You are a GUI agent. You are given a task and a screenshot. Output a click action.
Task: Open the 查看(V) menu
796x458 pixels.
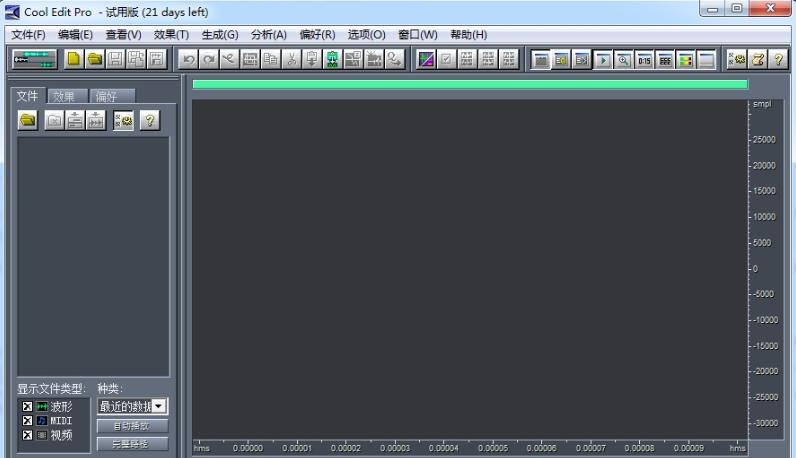(123, 35)
